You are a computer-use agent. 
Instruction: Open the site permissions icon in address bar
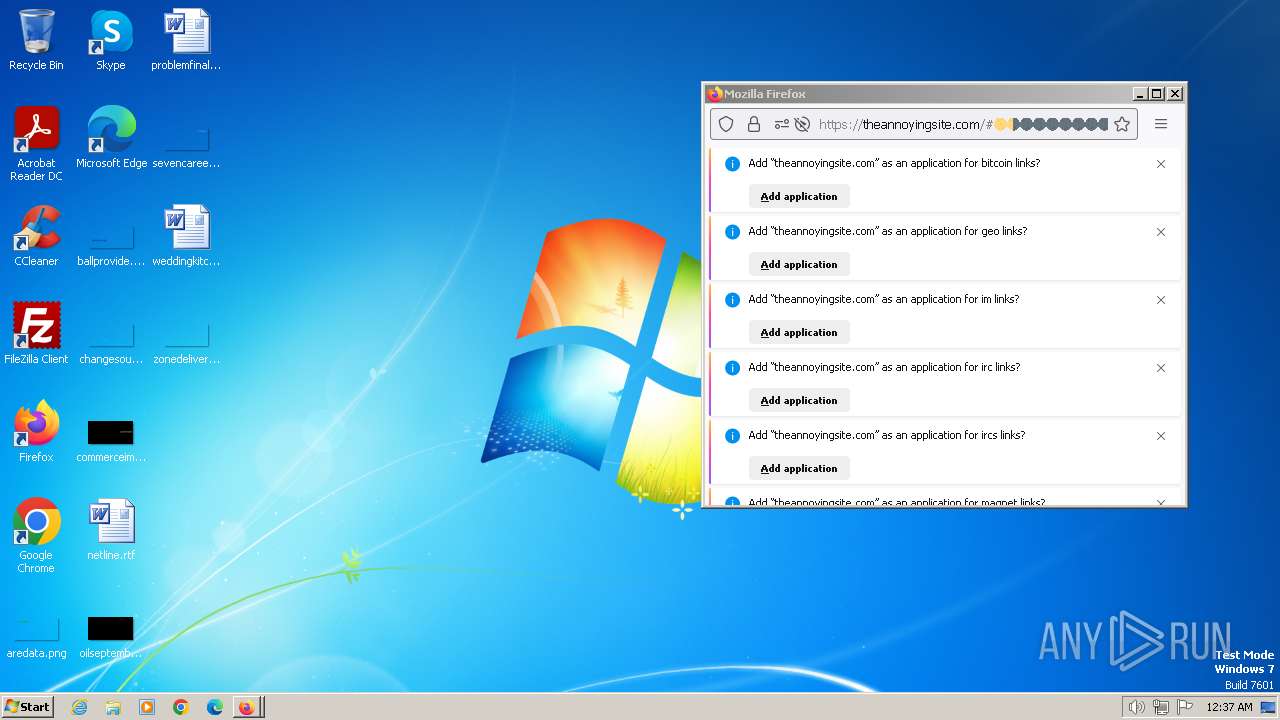[782, 124]
